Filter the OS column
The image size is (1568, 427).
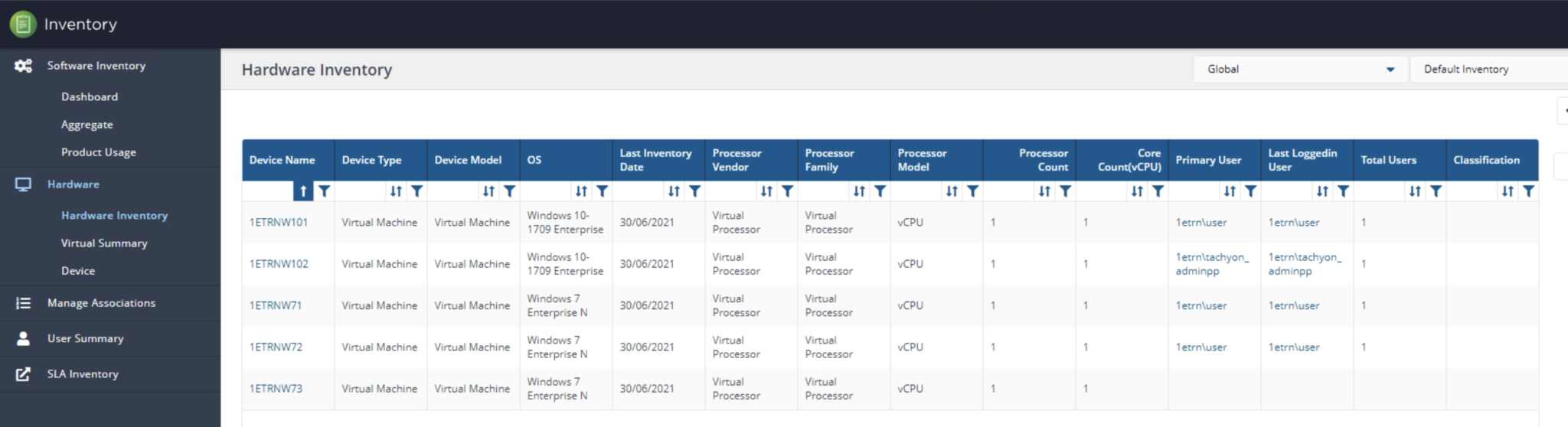[x=603, y=191]
